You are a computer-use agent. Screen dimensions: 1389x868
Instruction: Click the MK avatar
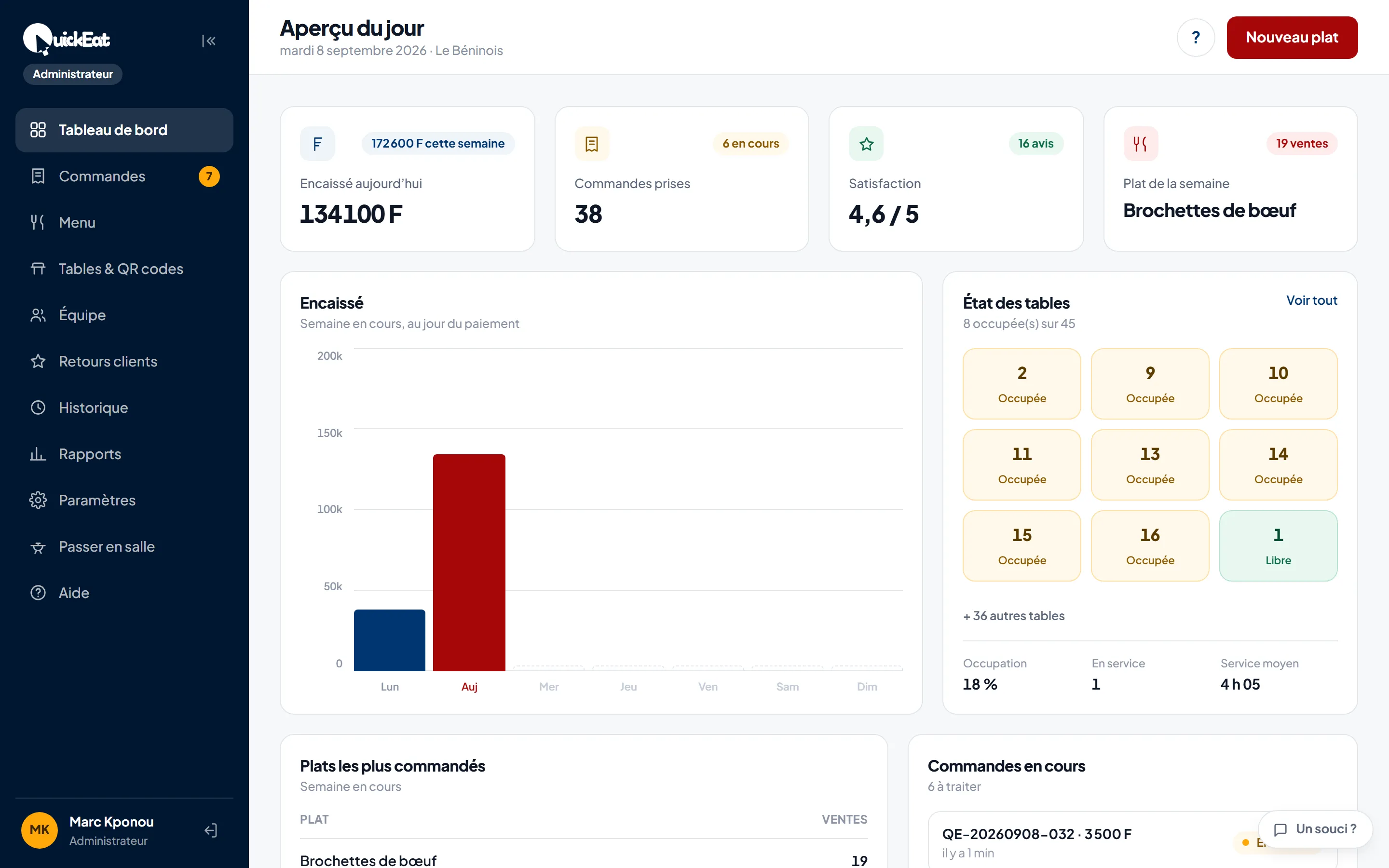click(40, 830)
